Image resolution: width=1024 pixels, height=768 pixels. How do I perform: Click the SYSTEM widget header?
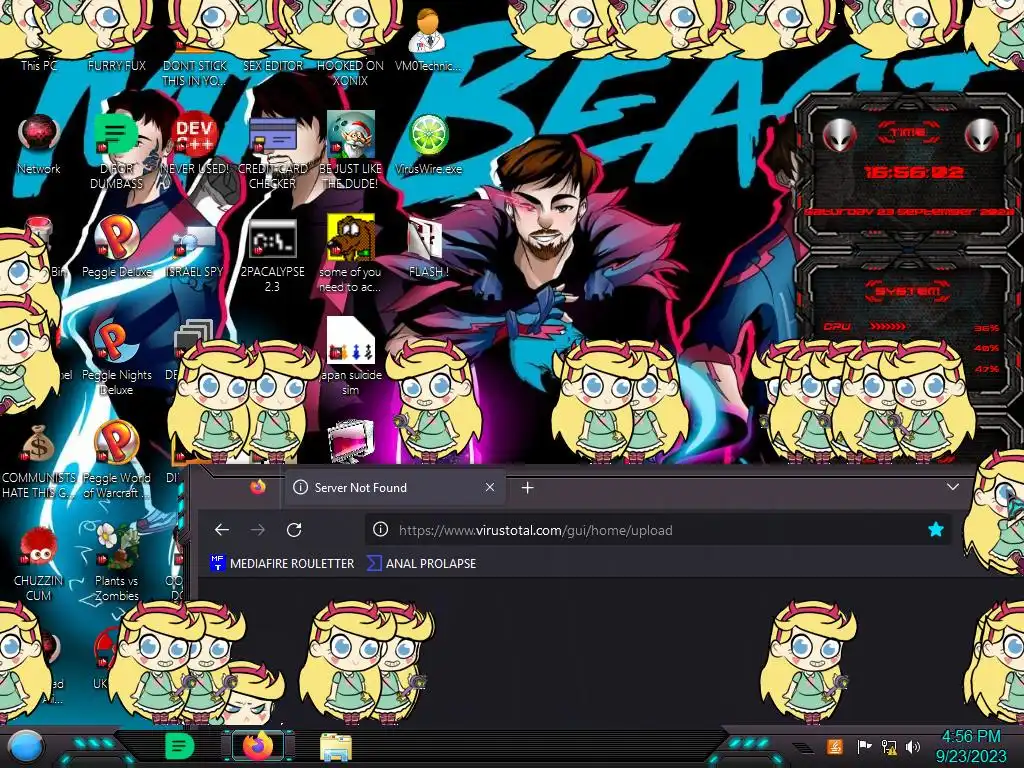[x=908, y=291]
